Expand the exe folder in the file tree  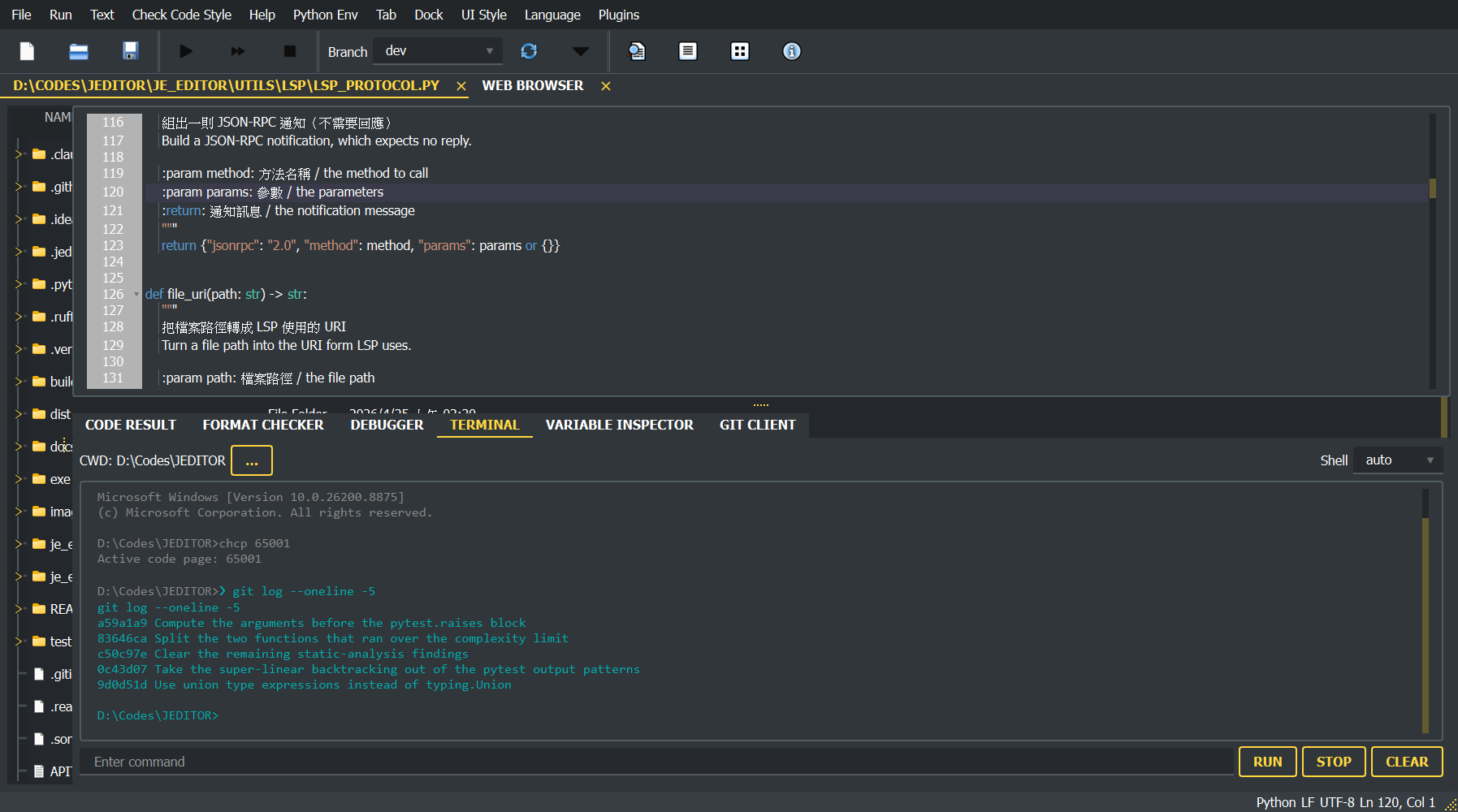[x=19, y=479]
